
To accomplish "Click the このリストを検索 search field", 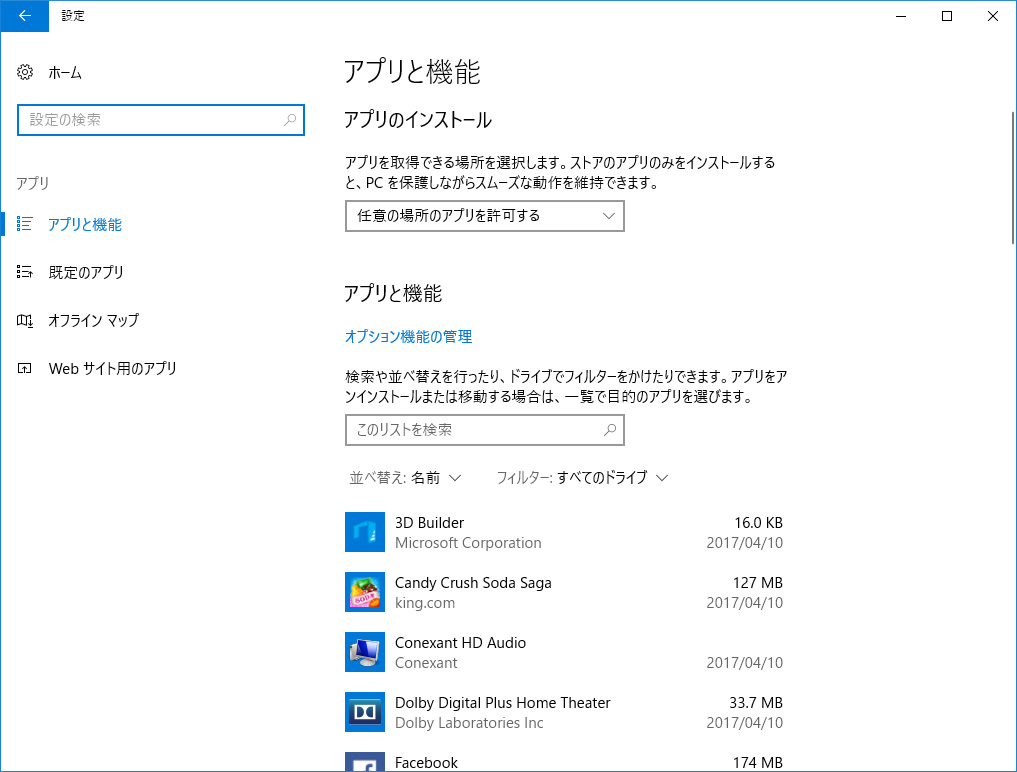I will [x=470, y=430].
